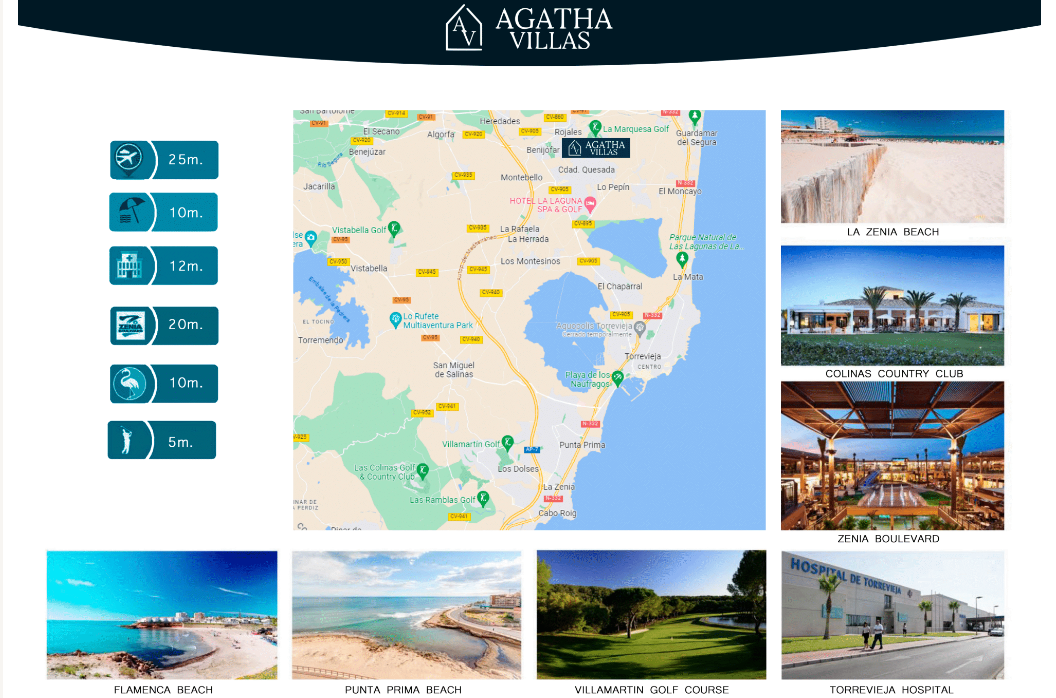Click the Villamartin Golf map pin

(x=508, y=443)
